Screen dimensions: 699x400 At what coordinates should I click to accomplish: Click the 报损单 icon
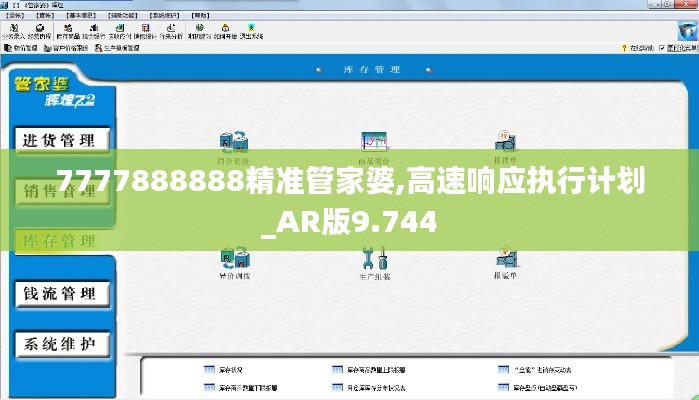(x=505, y=144)
